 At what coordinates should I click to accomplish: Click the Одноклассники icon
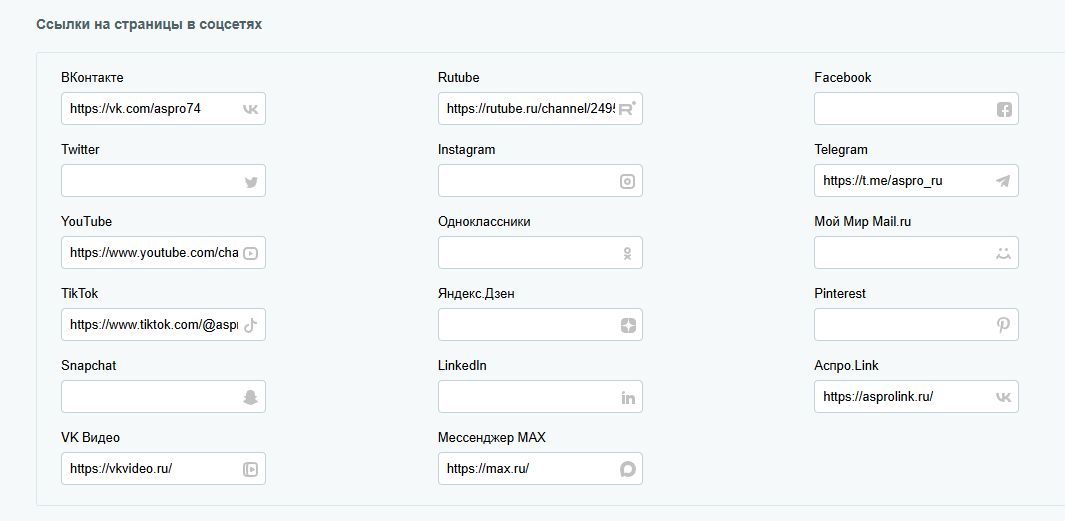pos(628,254)
